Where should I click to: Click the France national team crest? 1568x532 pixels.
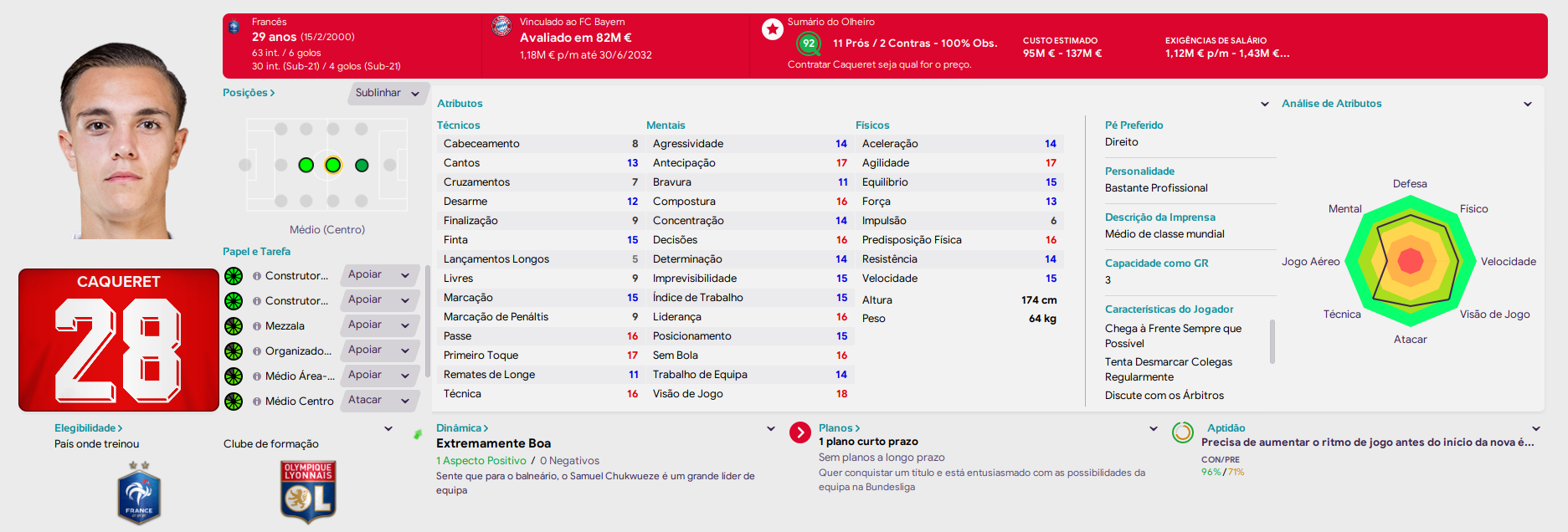click(139, 494)
